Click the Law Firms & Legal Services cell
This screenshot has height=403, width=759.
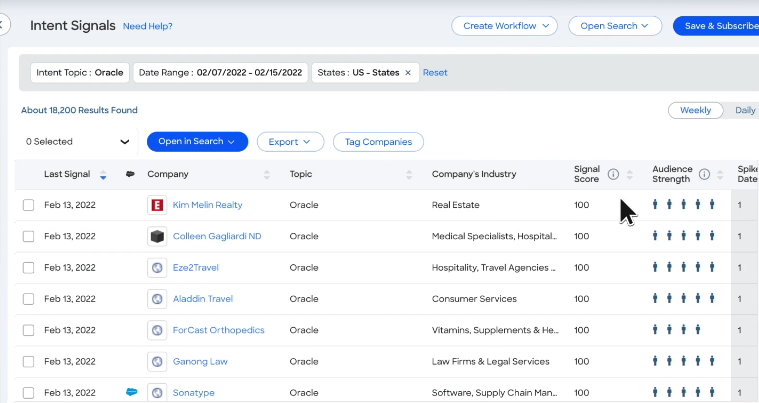click(x=490, y=361)
